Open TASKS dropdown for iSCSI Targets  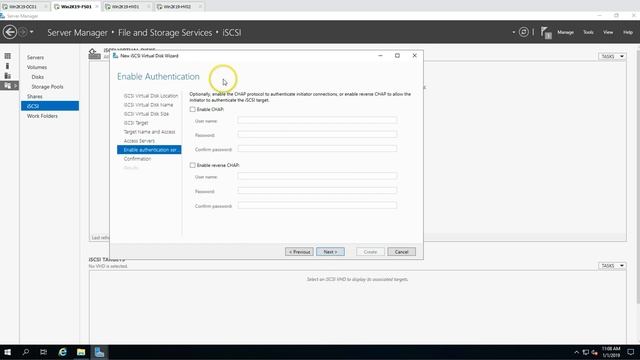click(612, 266)
